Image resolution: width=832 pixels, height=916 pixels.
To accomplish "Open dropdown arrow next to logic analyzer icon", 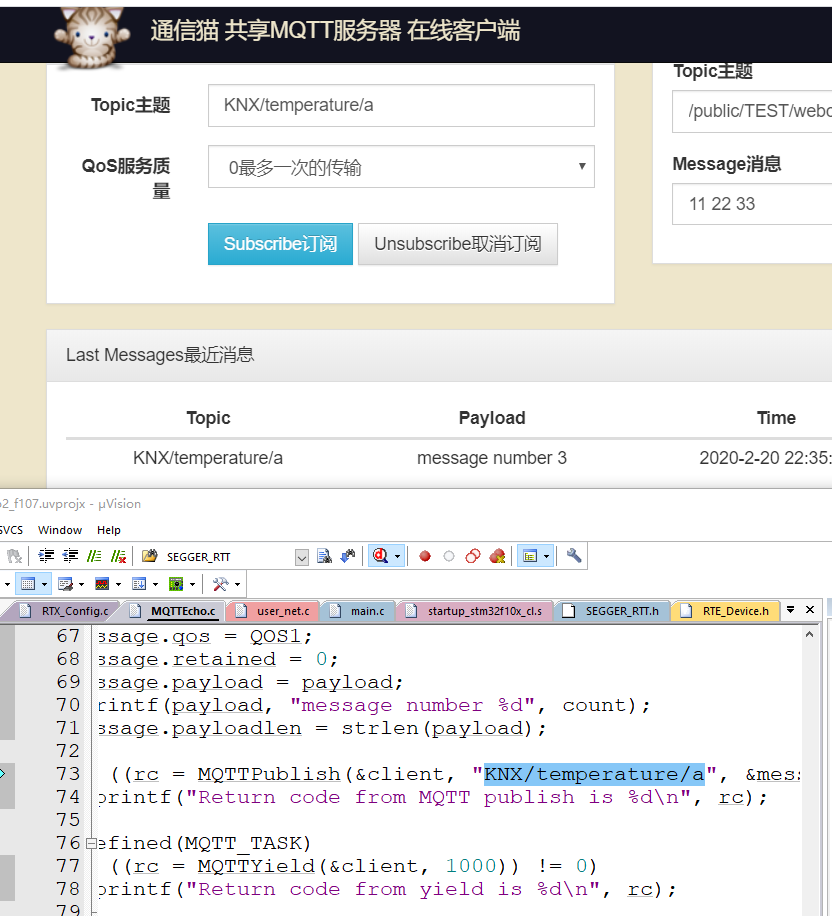I will point(118,584).
